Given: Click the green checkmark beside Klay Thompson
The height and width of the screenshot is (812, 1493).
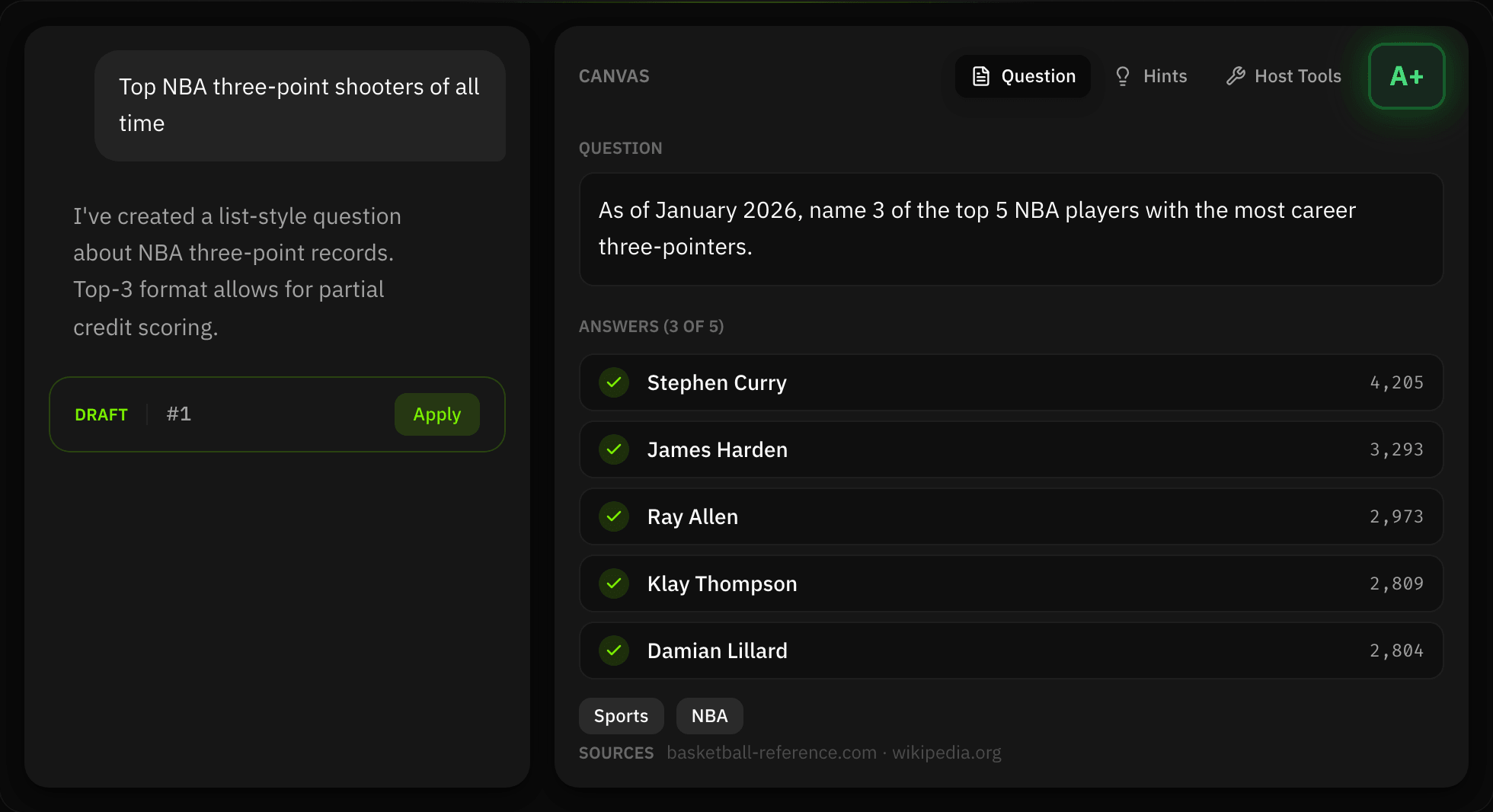Looking at the screenshot, I should [614, 583].
